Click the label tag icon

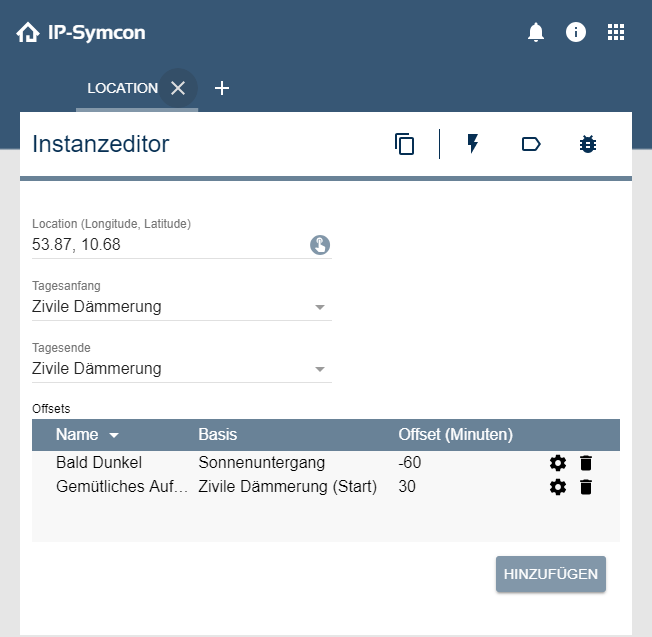click(x=531, y=144)
